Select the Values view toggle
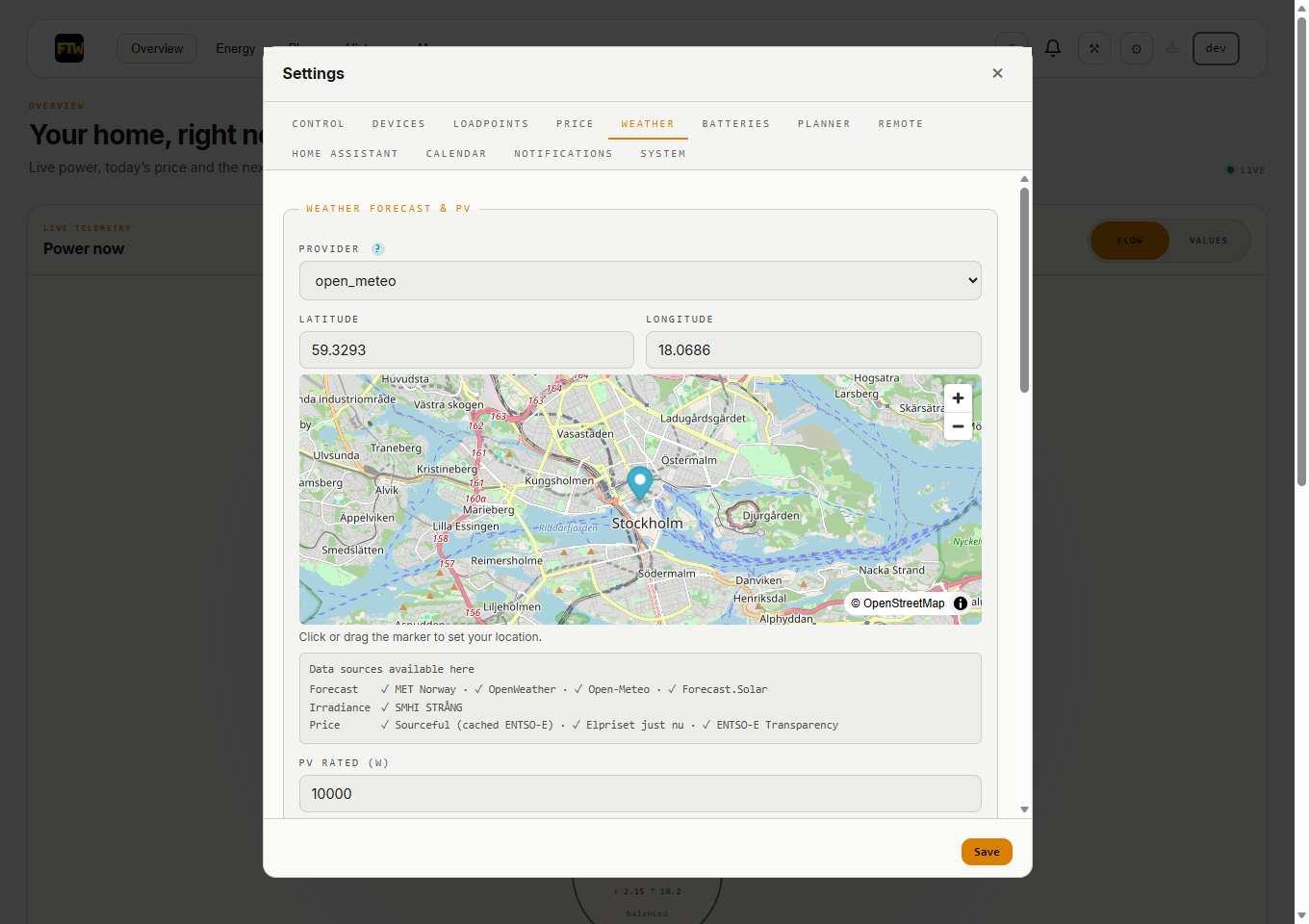 click(1209, 241)
